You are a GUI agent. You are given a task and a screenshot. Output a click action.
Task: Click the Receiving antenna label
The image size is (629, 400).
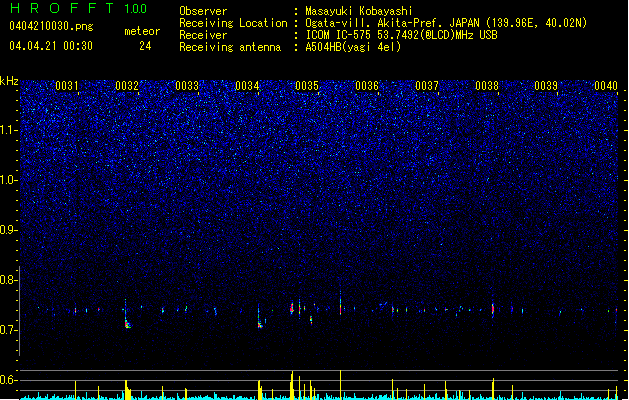230,47
